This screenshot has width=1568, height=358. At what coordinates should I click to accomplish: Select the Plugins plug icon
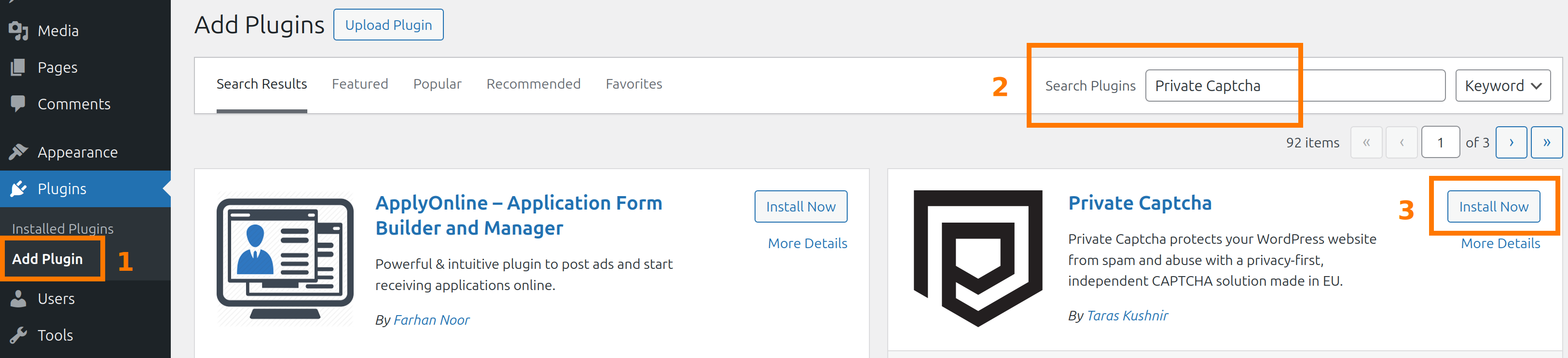(x=18, y=188)
